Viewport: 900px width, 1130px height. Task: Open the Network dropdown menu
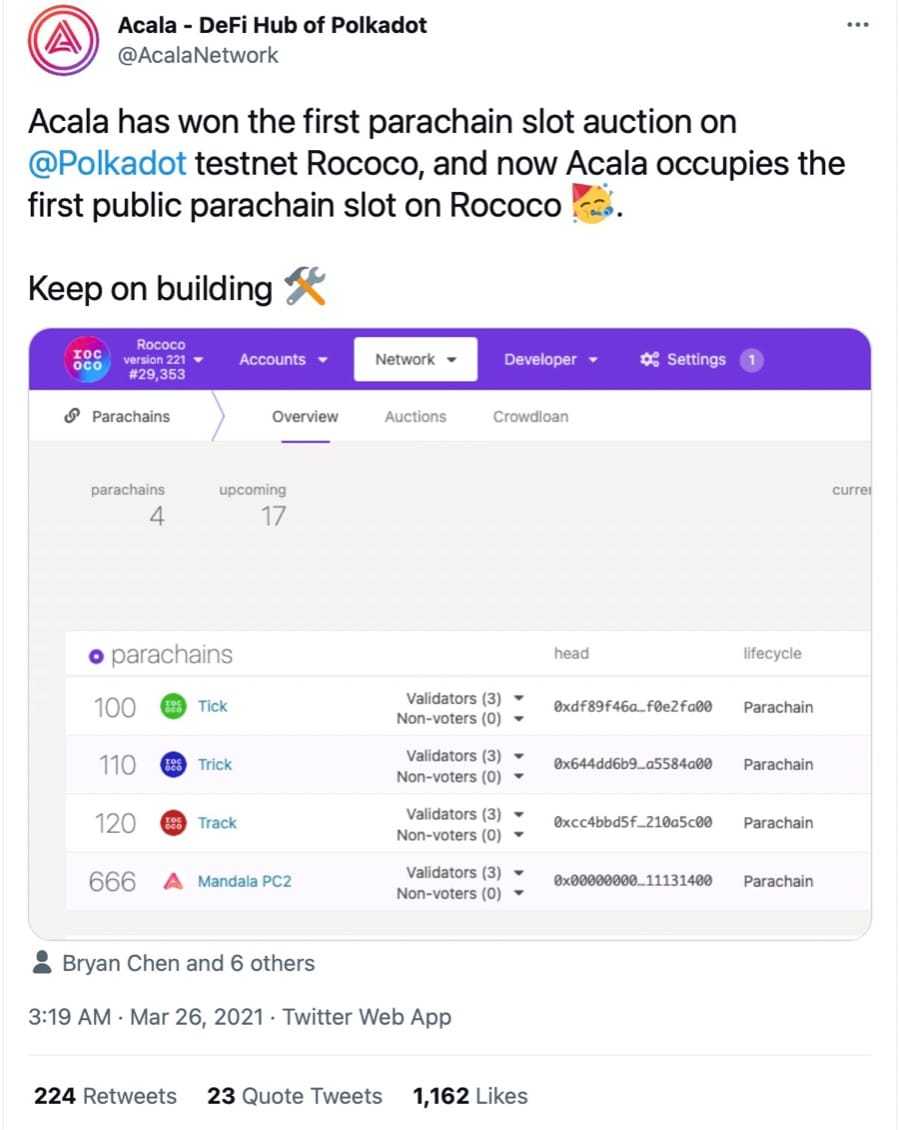pos(415,359)
